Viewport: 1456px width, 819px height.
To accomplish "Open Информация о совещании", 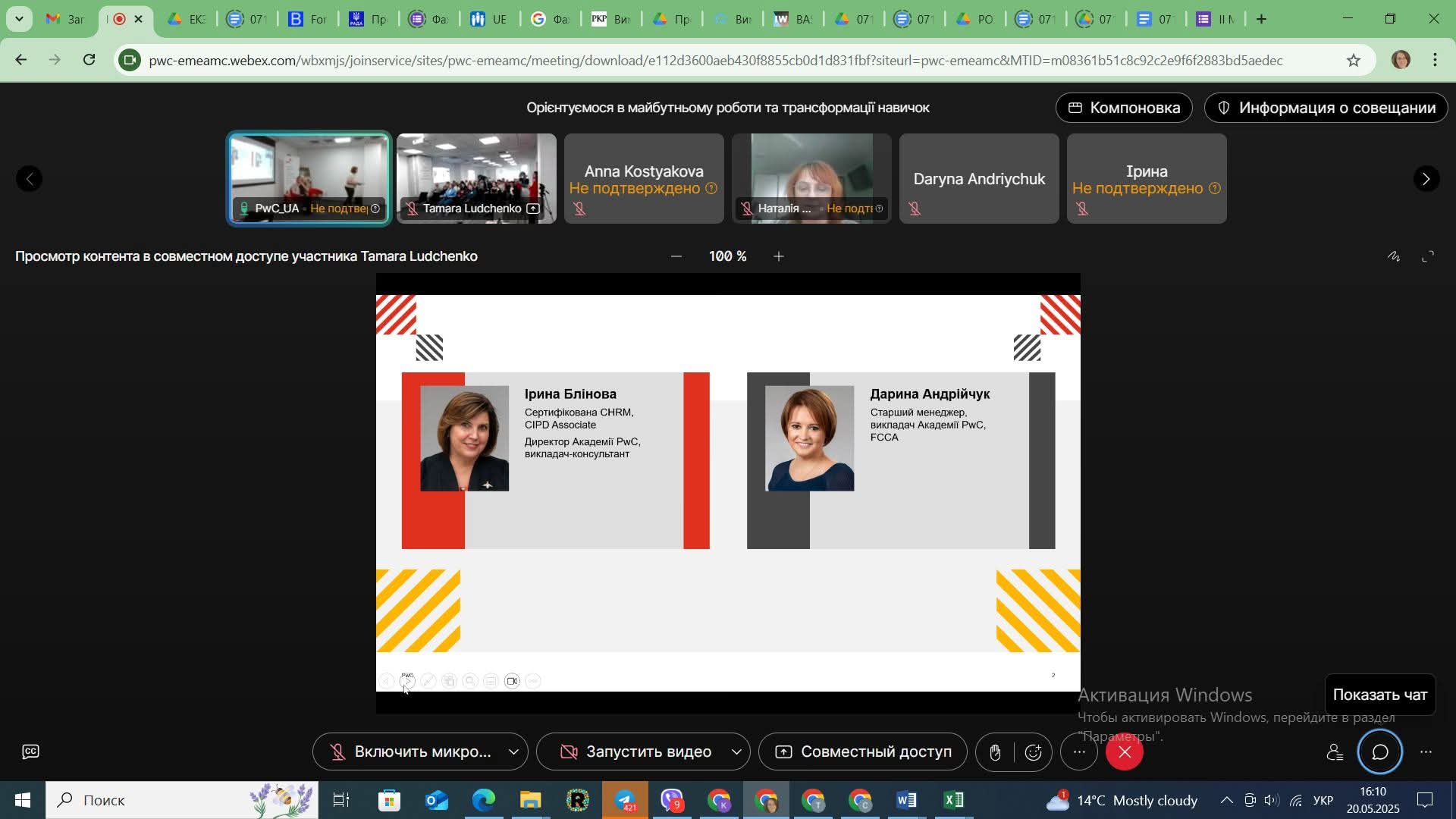I will 1326,108.
